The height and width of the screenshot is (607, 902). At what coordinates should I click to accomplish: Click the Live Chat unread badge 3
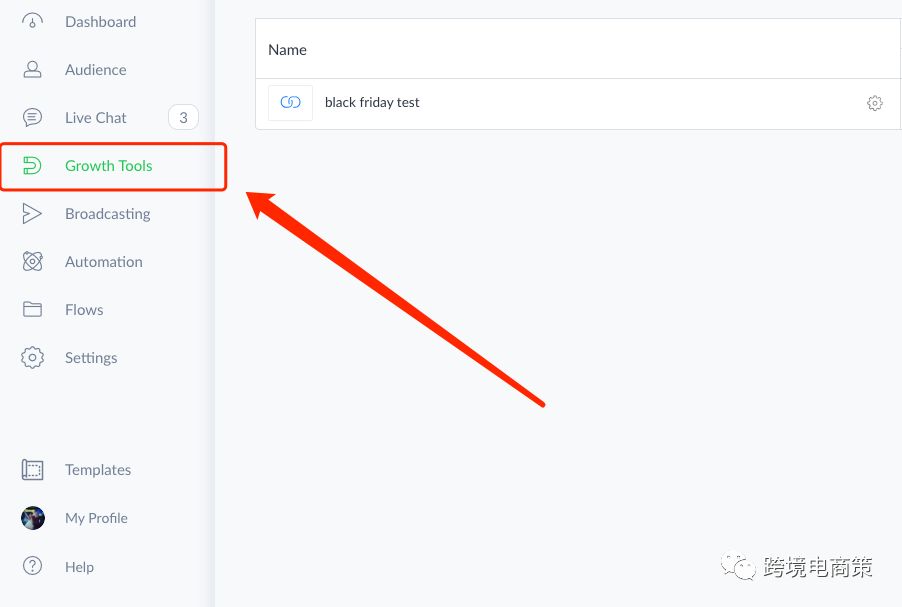(x=184, y=117)
